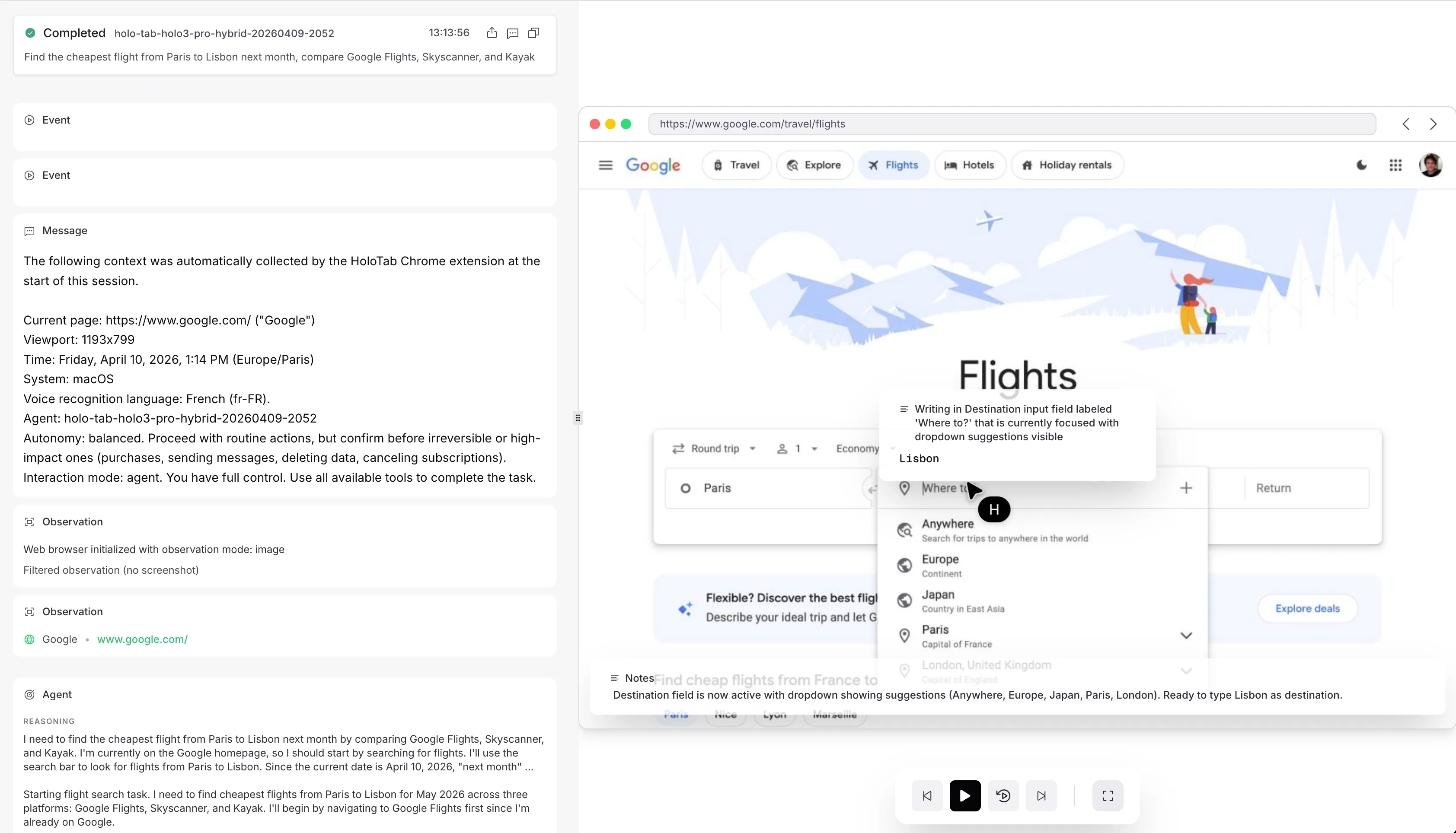Select the Flights tab
The image size is (1456, 833).
[894, 165]
